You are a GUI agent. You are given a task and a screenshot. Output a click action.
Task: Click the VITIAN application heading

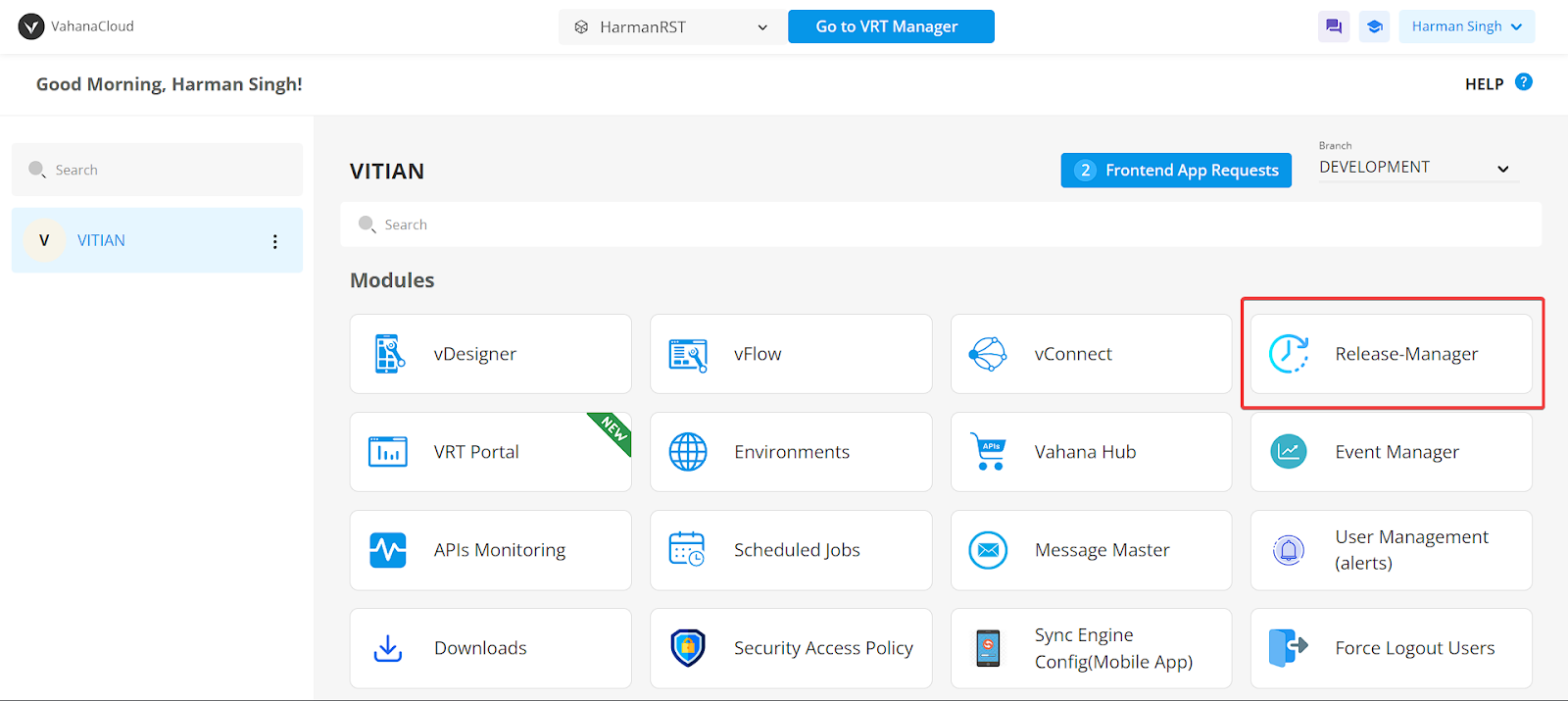pos(387,172)
